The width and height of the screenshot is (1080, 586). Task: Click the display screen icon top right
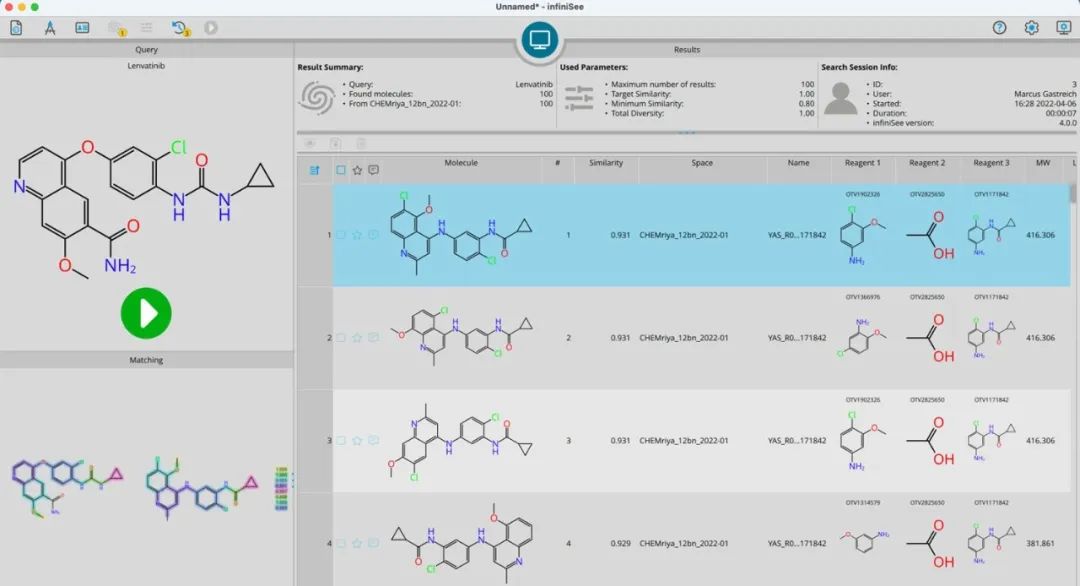pos(1063,28)
